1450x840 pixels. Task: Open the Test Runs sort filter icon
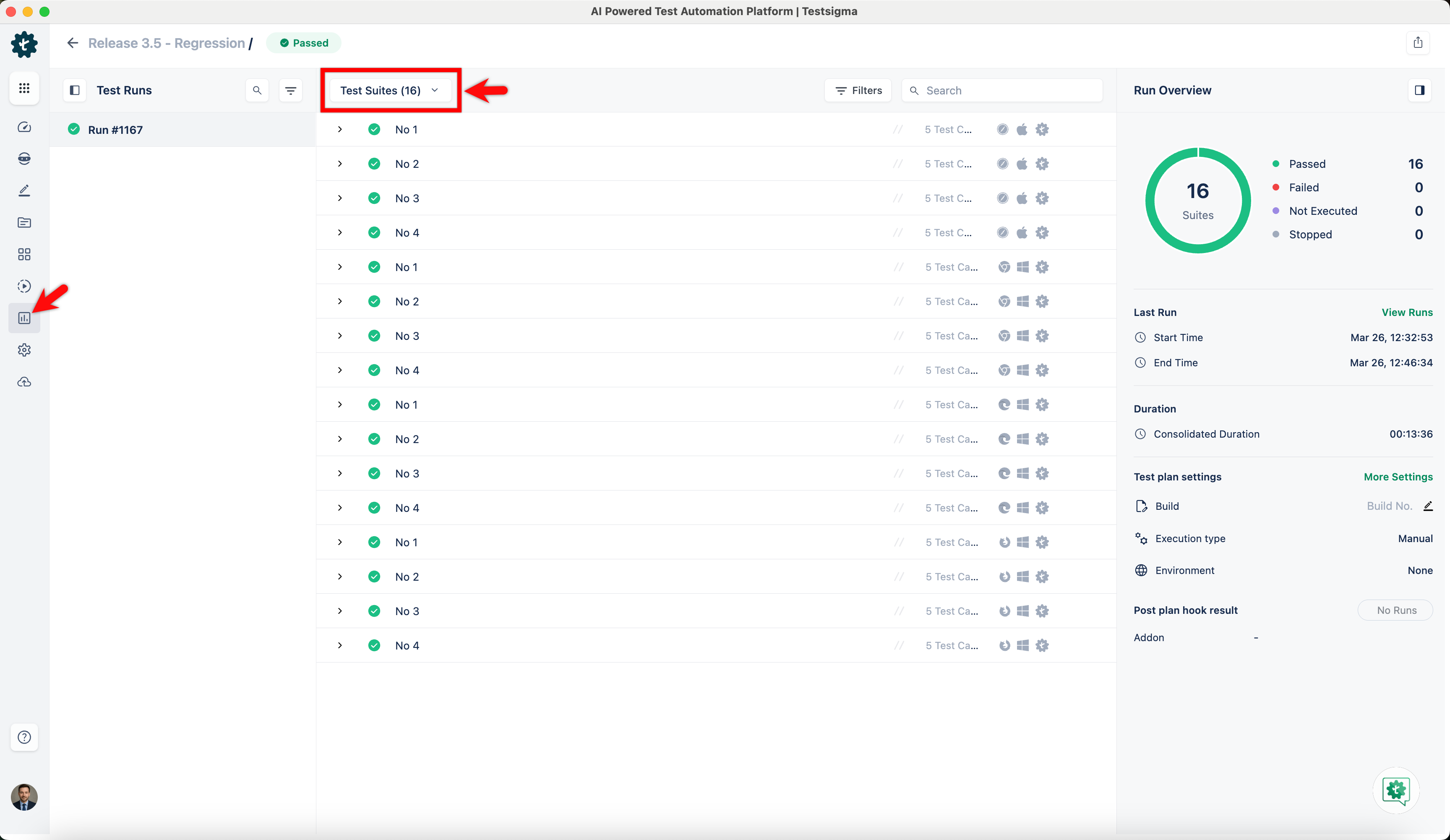click(x=291, y=90)
